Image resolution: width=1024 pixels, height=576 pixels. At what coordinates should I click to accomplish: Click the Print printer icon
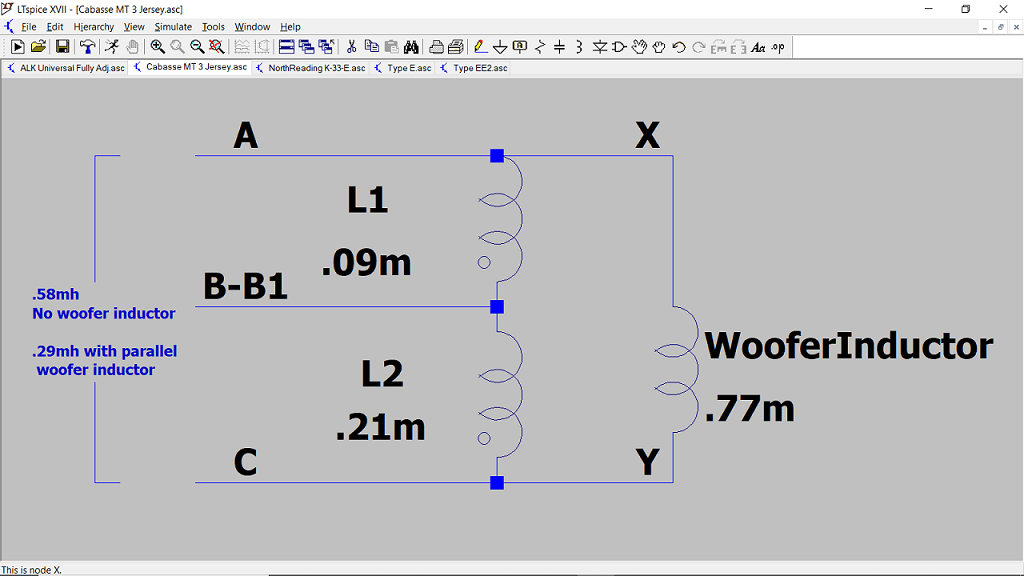(x=436, y=46)
